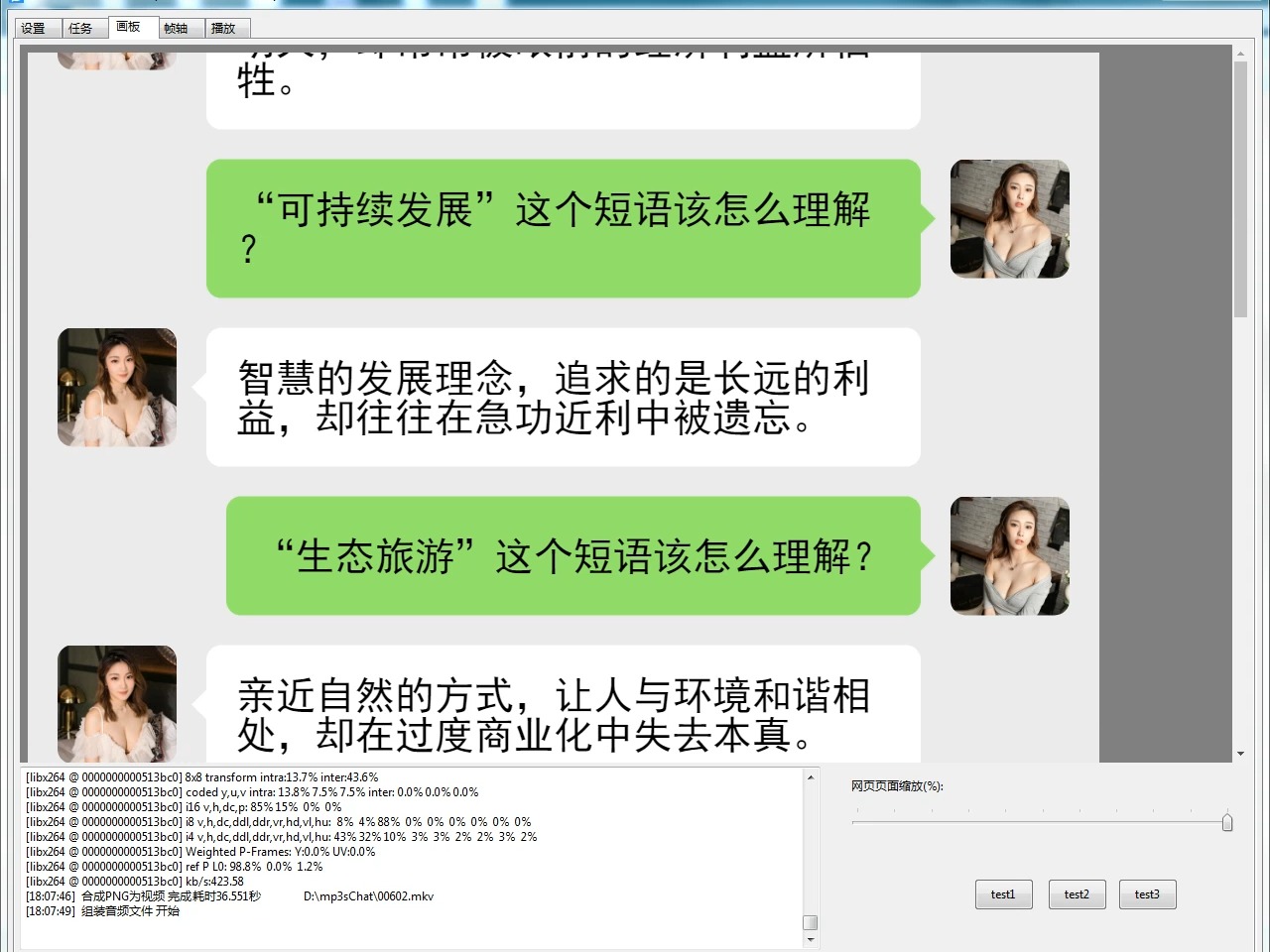1270x952 pixels.
Task: Click avatar beside 可持续发展 message
Action: pos(1010,218)
